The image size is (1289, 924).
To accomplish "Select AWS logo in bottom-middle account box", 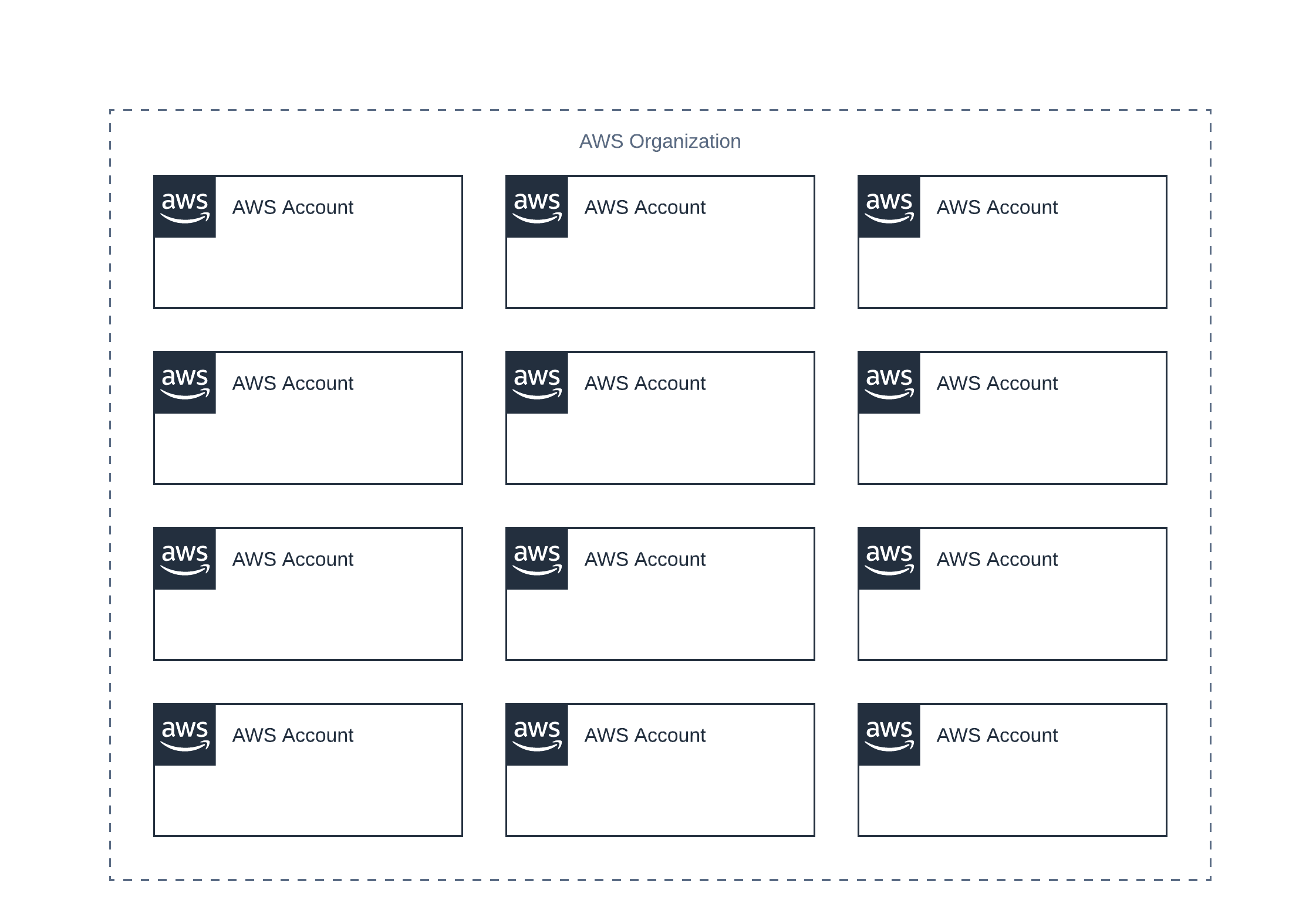I will pyautogui.click(x=537, y=735).
